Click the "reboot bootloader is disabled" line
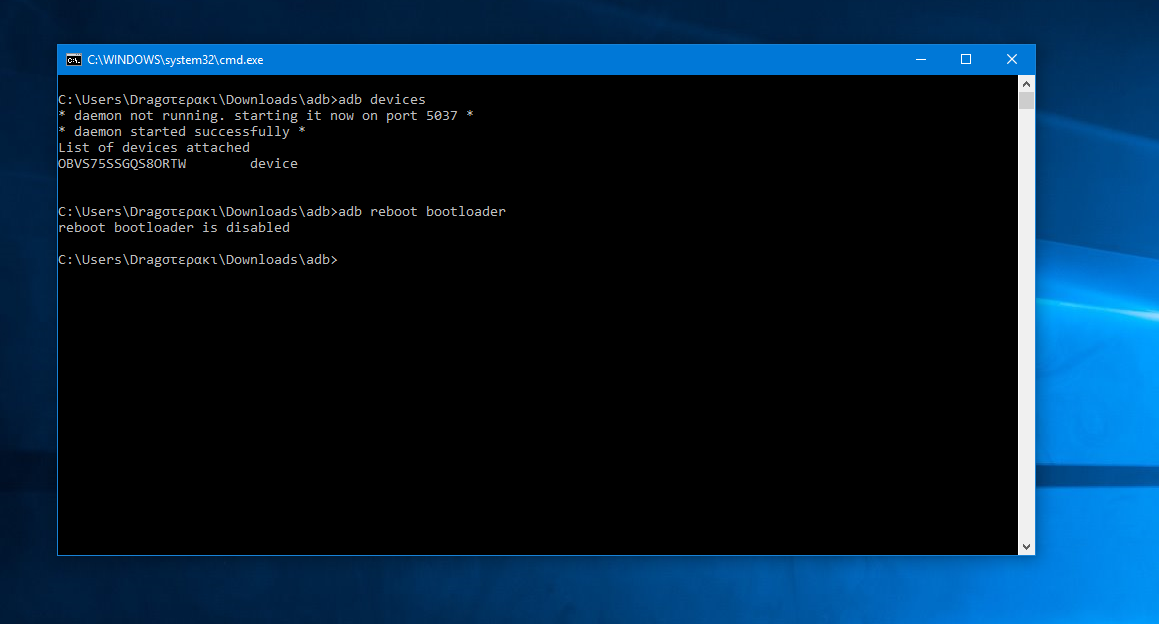 [x=174, y=228]
